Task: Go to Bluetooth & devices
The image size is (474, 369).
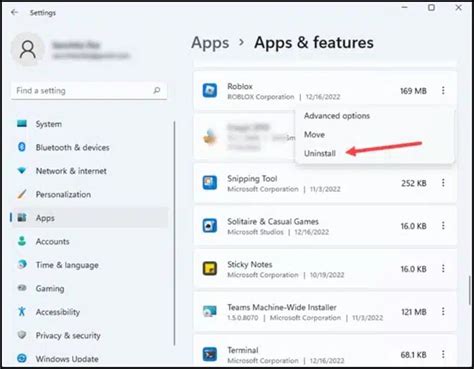Action: point(72,147)
